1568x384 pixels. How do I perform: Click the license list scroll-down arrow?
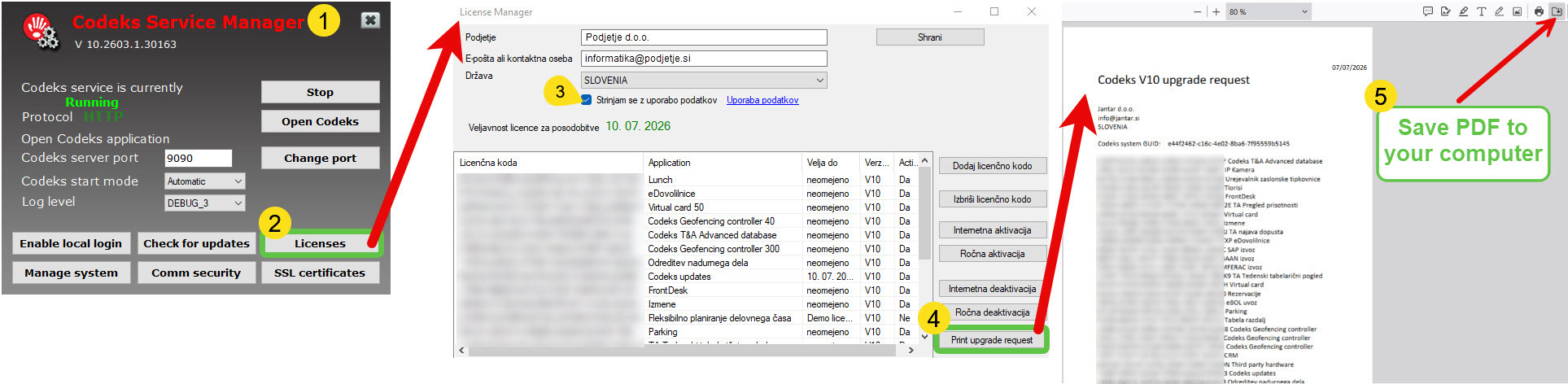[x=924, y=336]
